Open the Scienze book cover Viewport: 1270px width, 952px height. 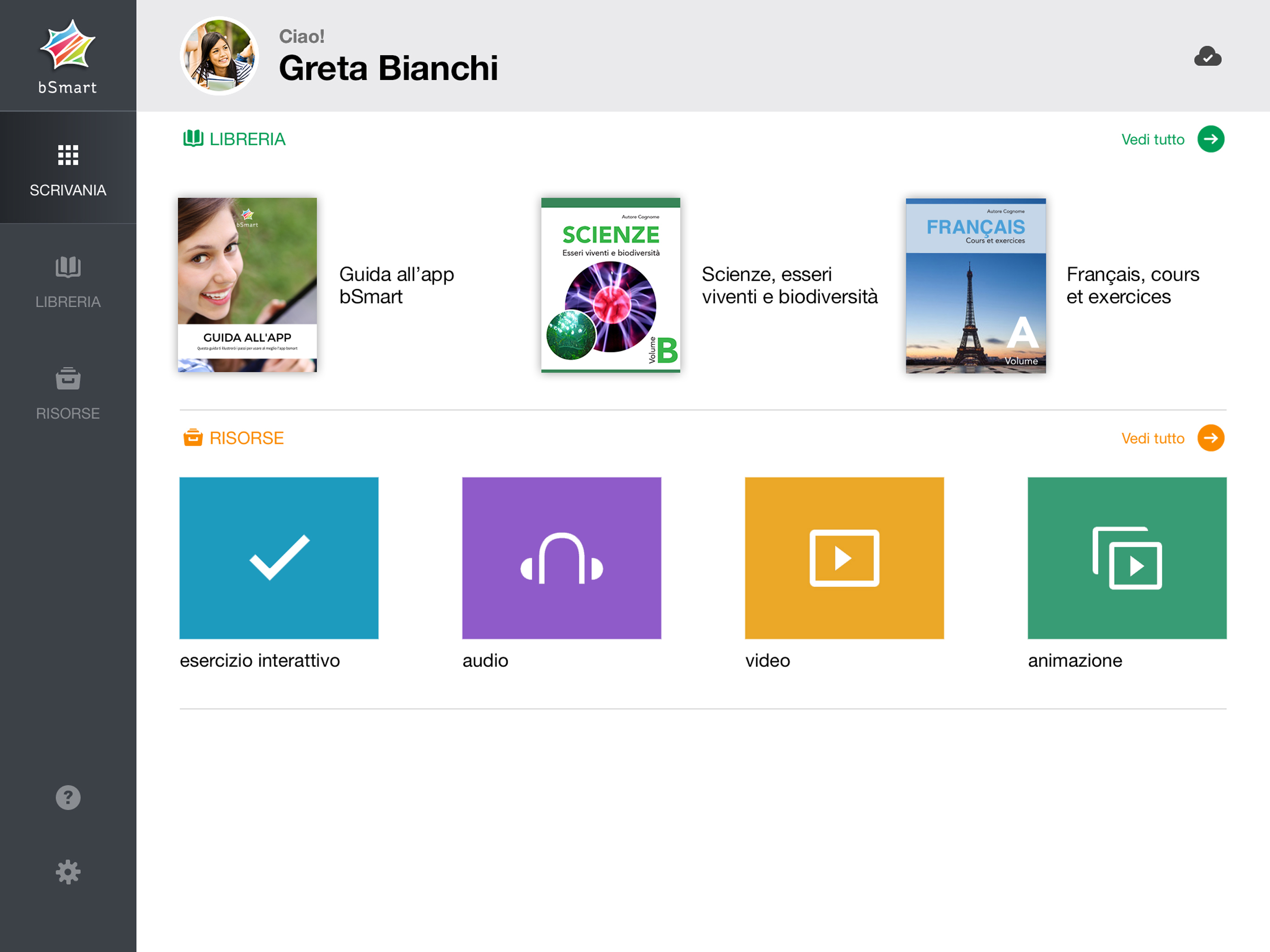pyautogui.click(x=610, y=285)
